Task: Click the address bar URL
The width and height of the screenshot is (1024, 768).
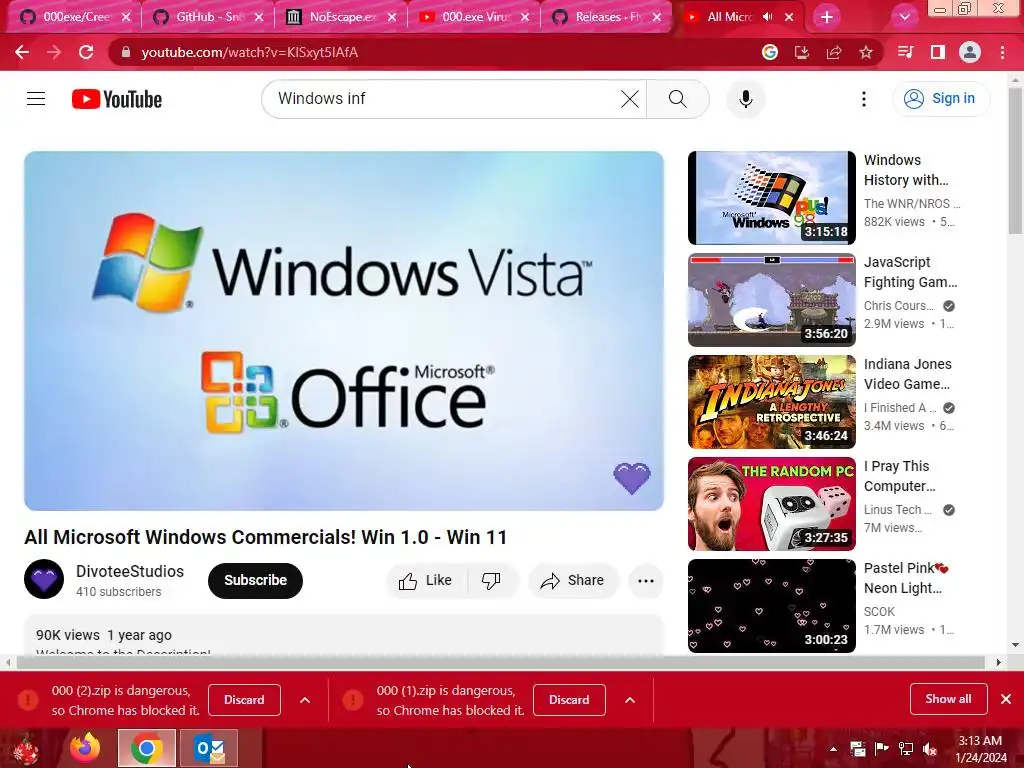Action: point(249,52)
